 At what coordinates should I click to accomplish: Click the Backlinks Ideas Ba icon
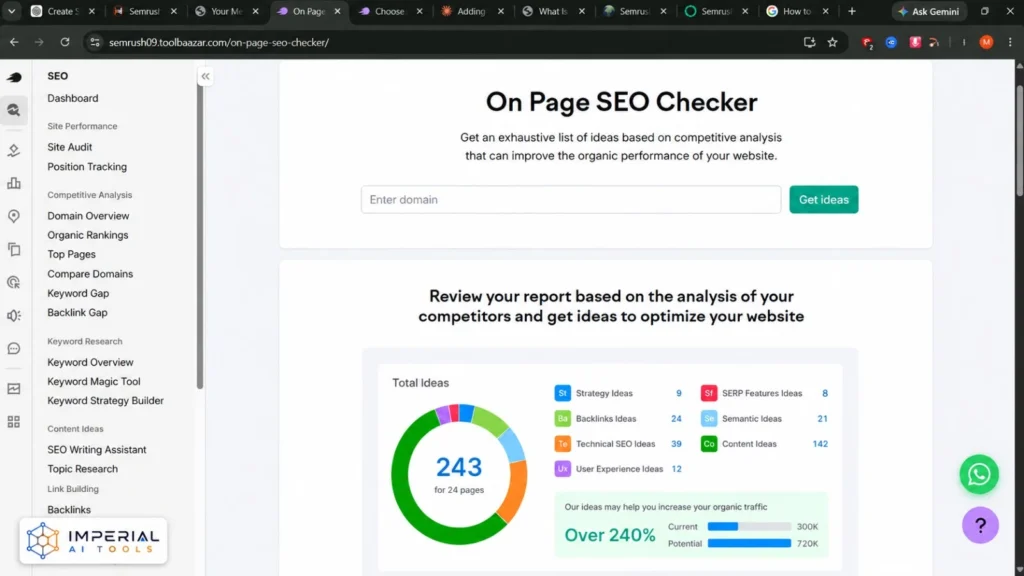click(562, 419)
